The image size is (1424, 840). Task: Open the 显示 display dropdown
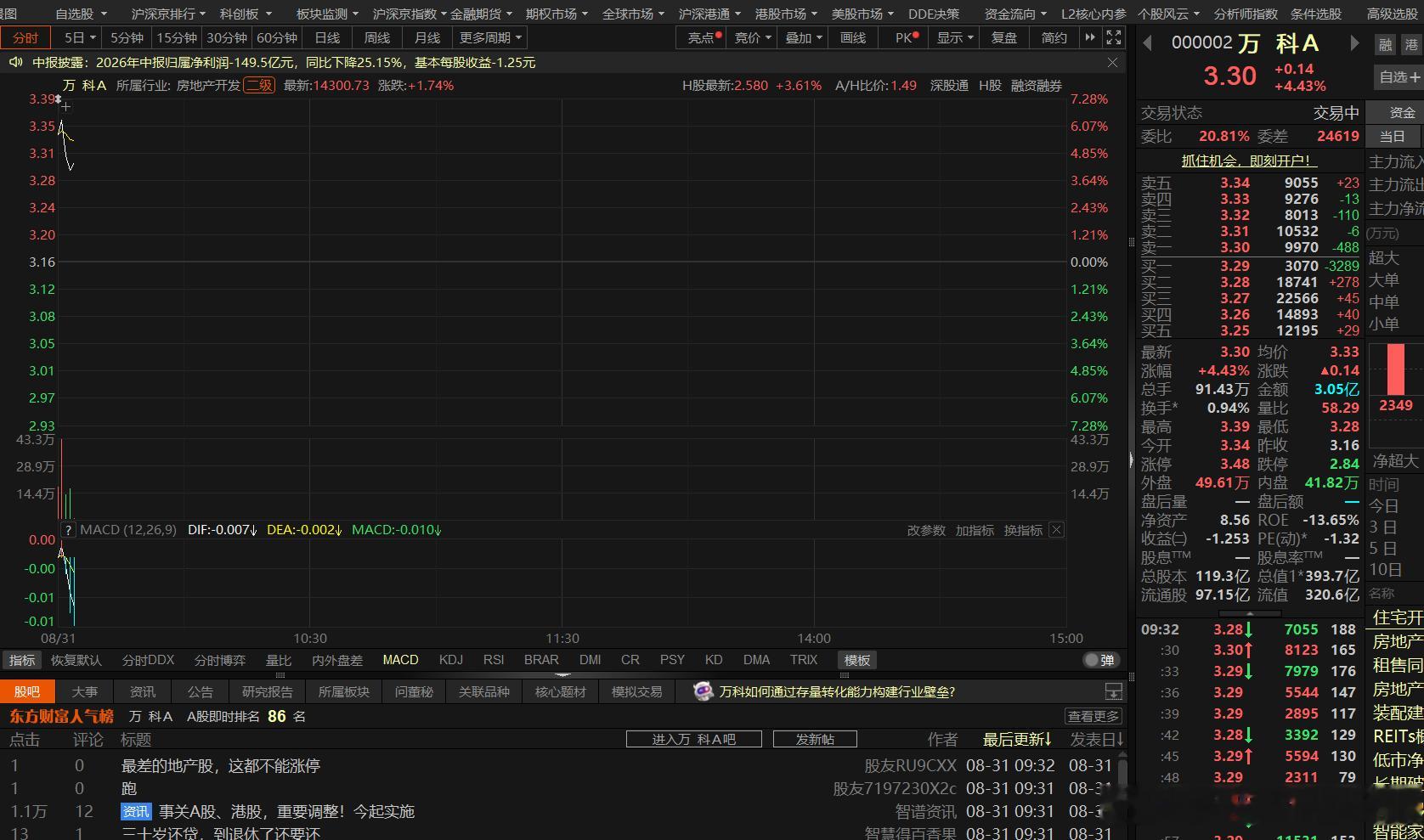pyautogui.click(x=955, y=37)
